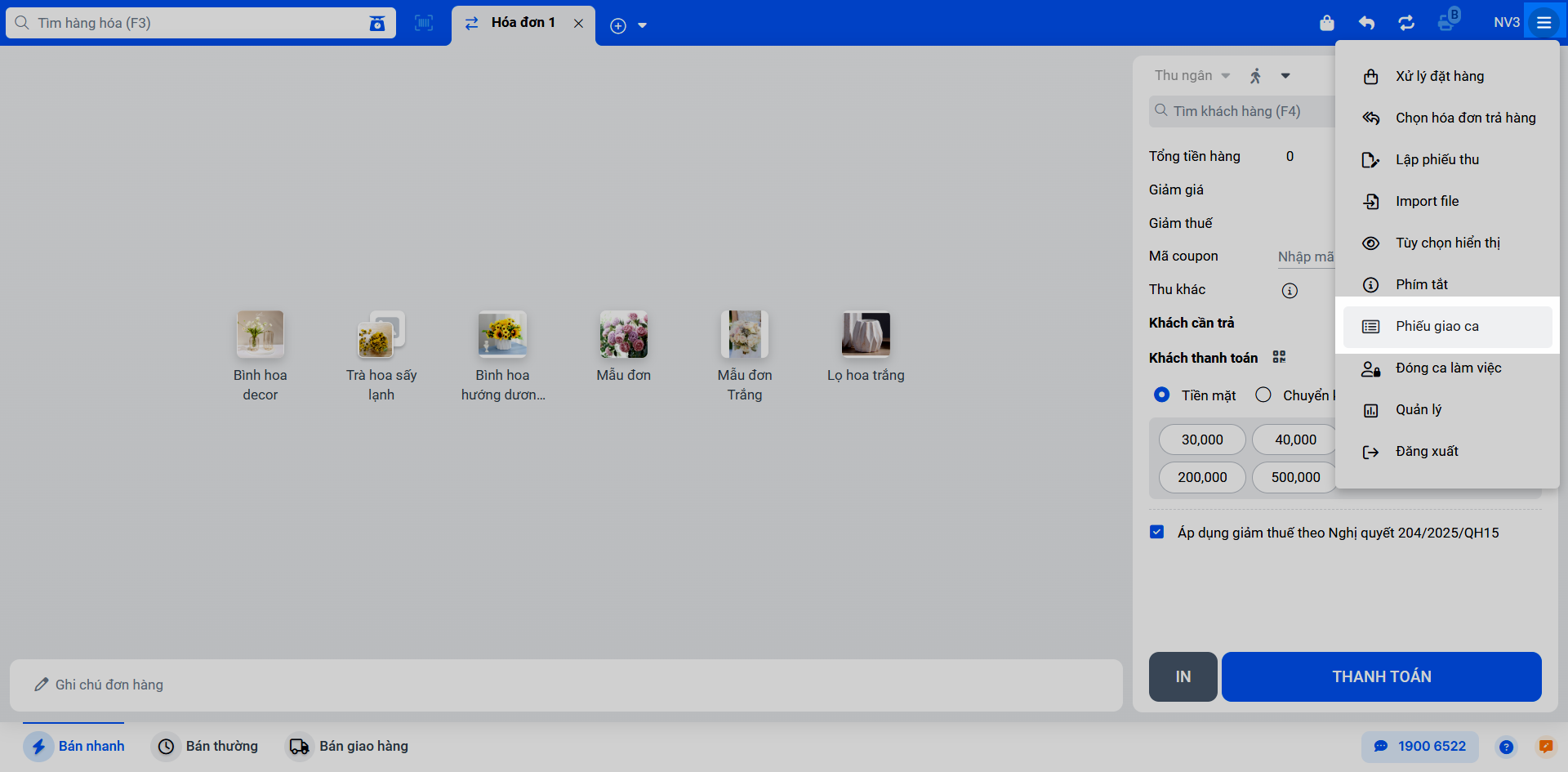Viewport: 1568px width, 772px height.
Task: Click the camera icon in product search box
Action: [x=376, y=23]
